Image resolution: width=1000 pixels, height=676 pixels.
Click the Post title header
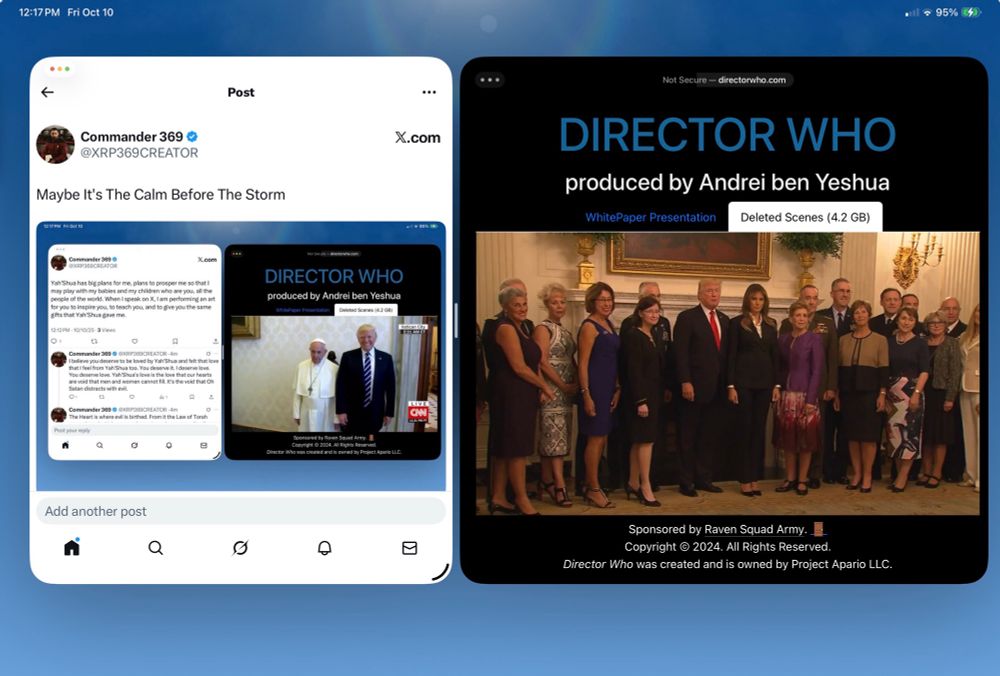coord(241,92)
